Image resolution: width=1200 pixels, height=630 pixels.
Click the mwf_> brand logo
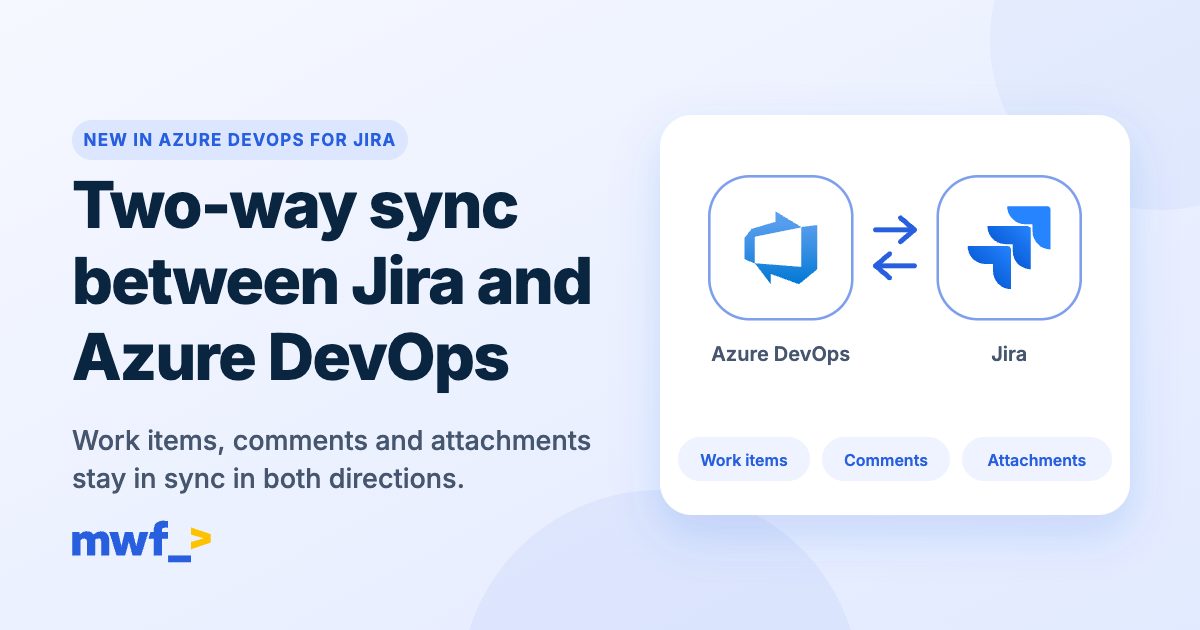pos(141,543)
